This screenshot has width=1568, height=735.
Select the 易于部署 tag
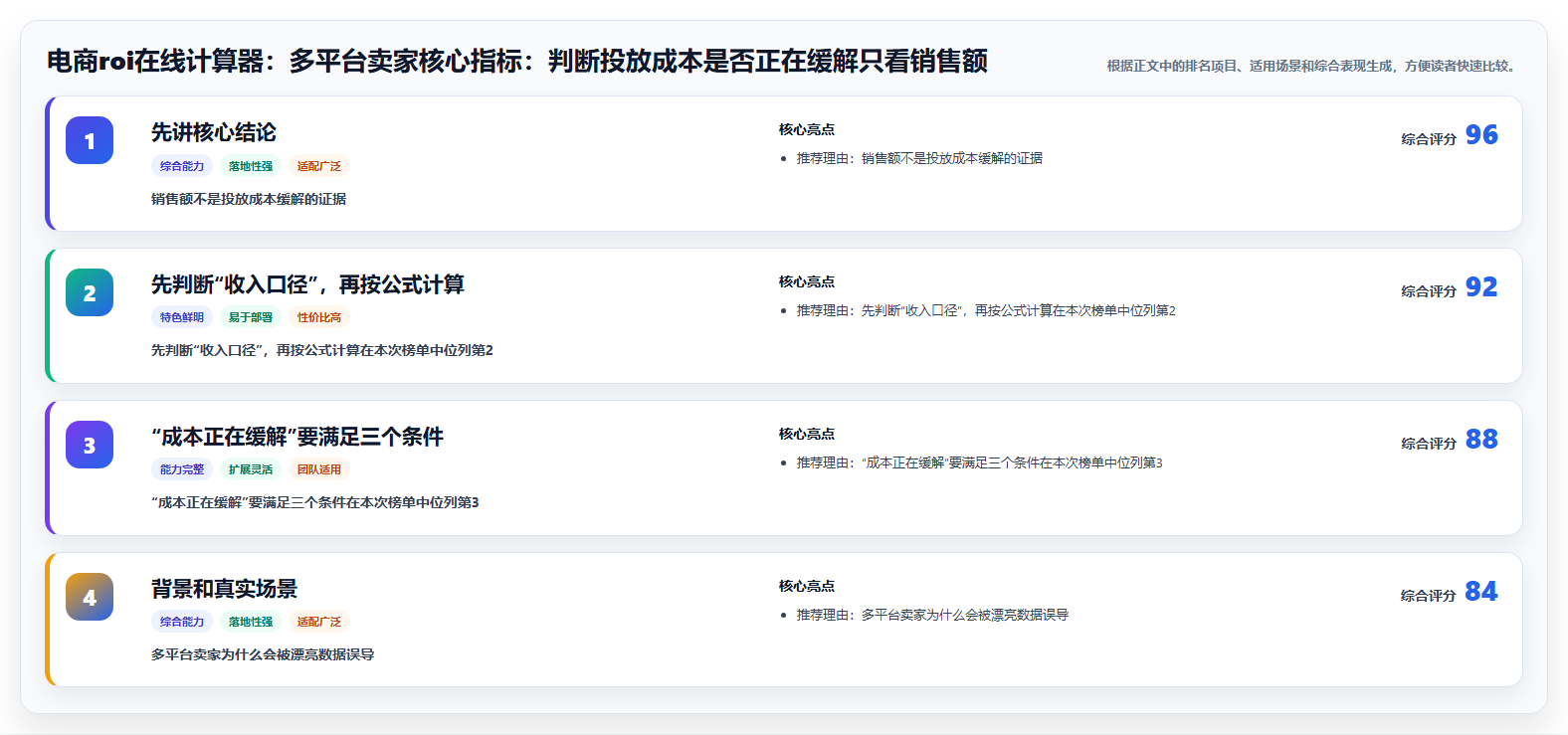(x=251, y=317)
